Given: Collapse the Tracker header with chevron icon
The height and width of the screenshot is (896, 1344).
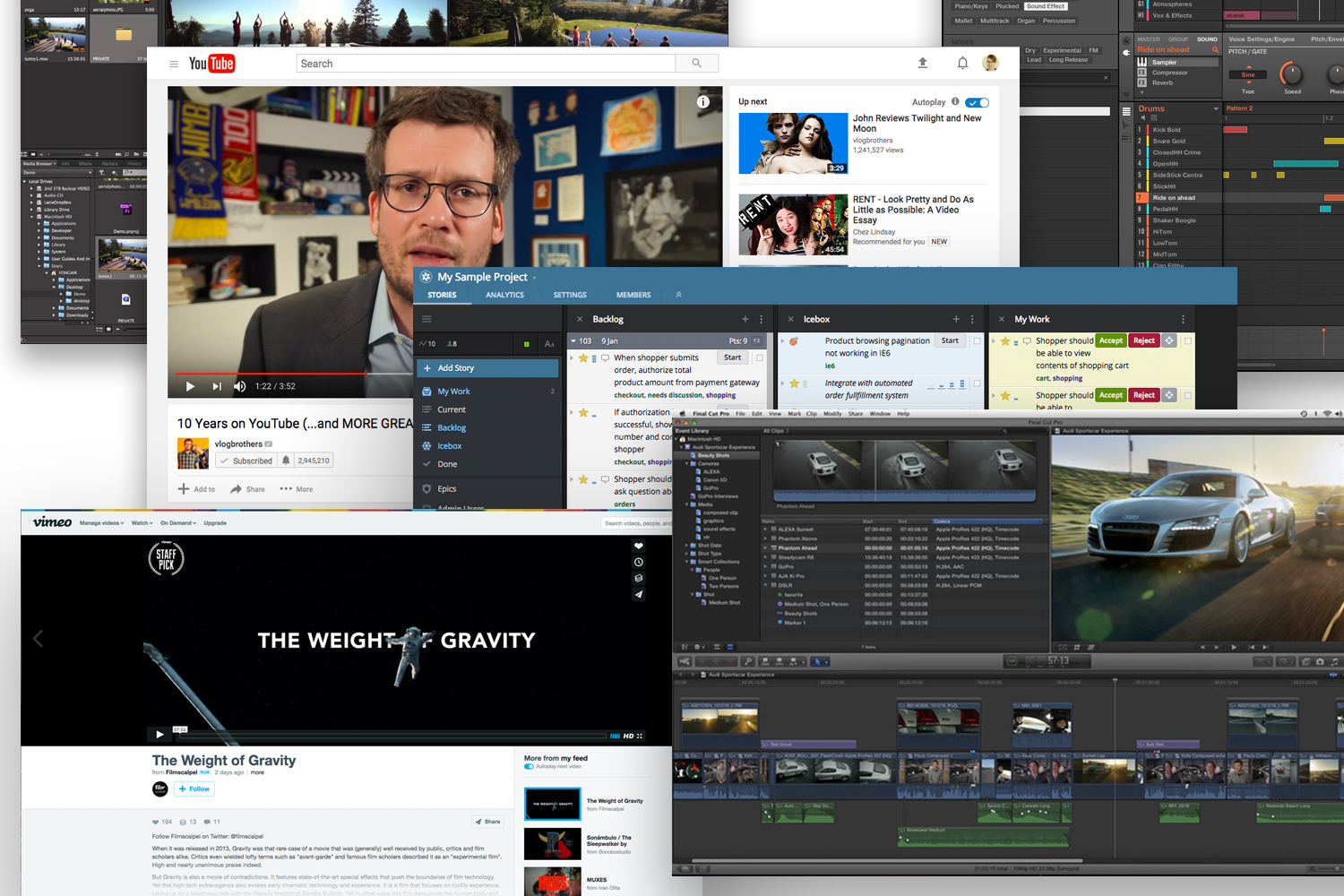Looking at the screenshot, I should (x=678, y=295).
